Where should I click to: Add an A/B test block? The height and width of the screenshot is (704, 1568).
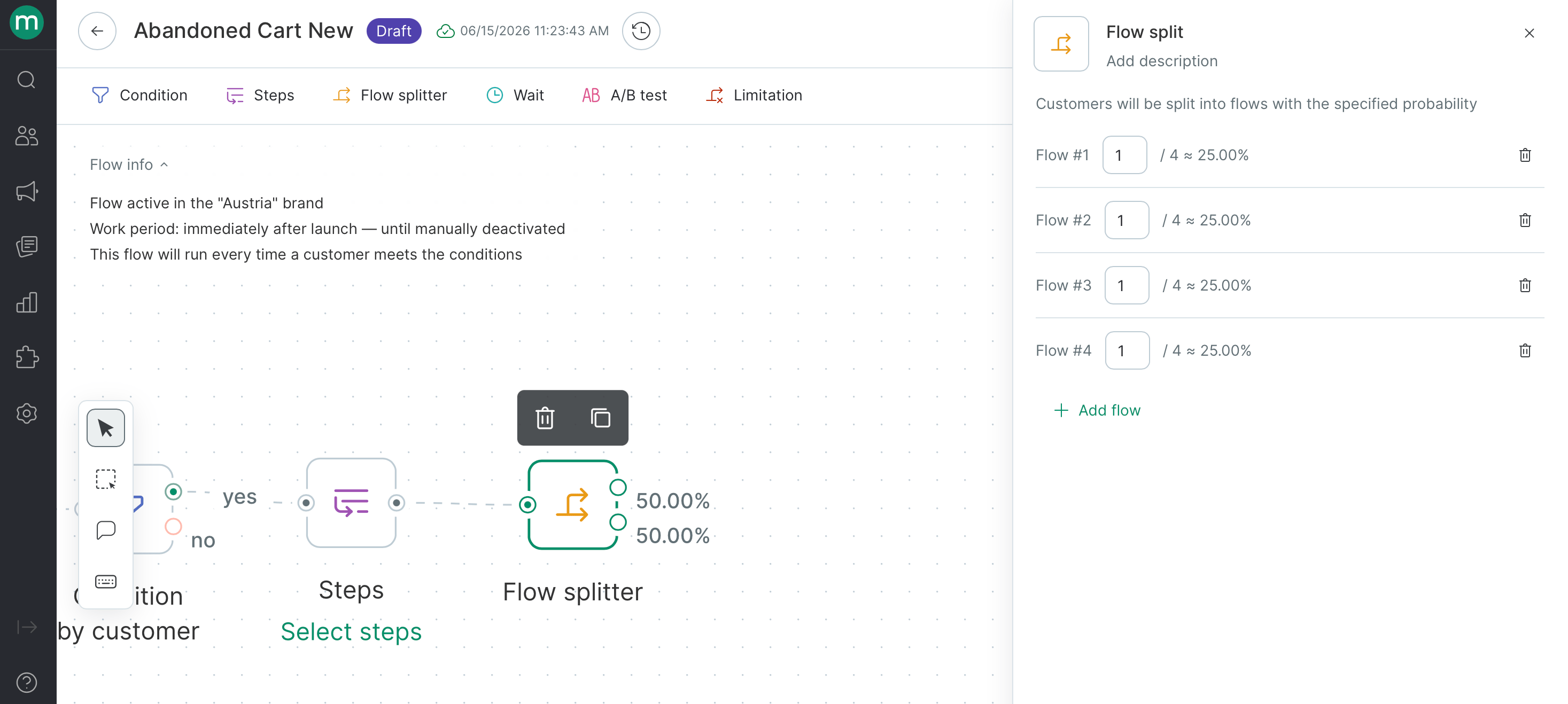(624, 96)
